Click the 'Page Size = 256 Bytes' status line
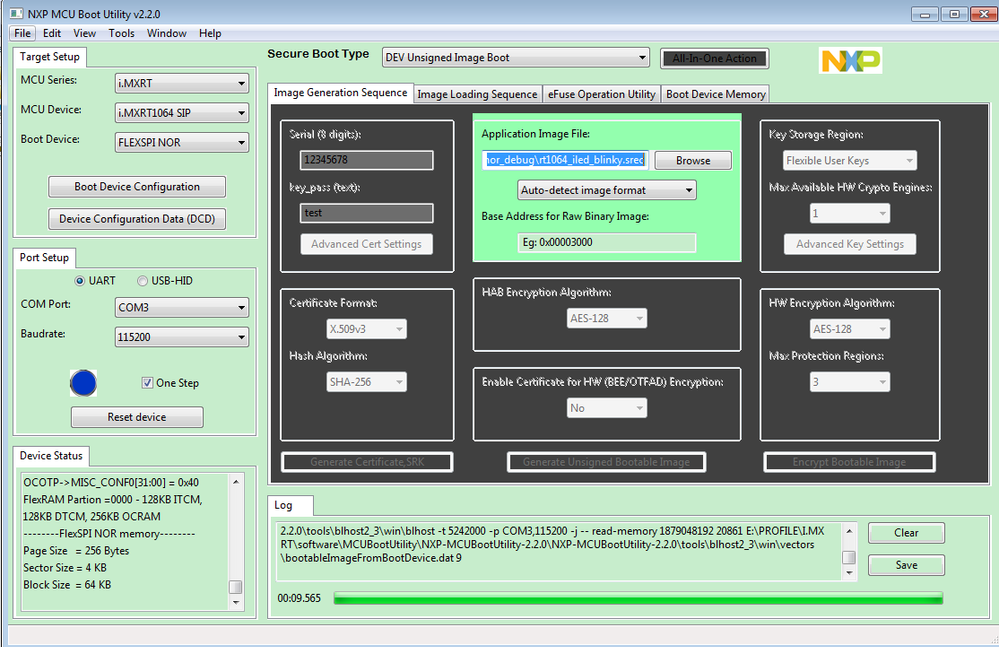The width and height of the screenshot is (999, 647). coord(76,551)
